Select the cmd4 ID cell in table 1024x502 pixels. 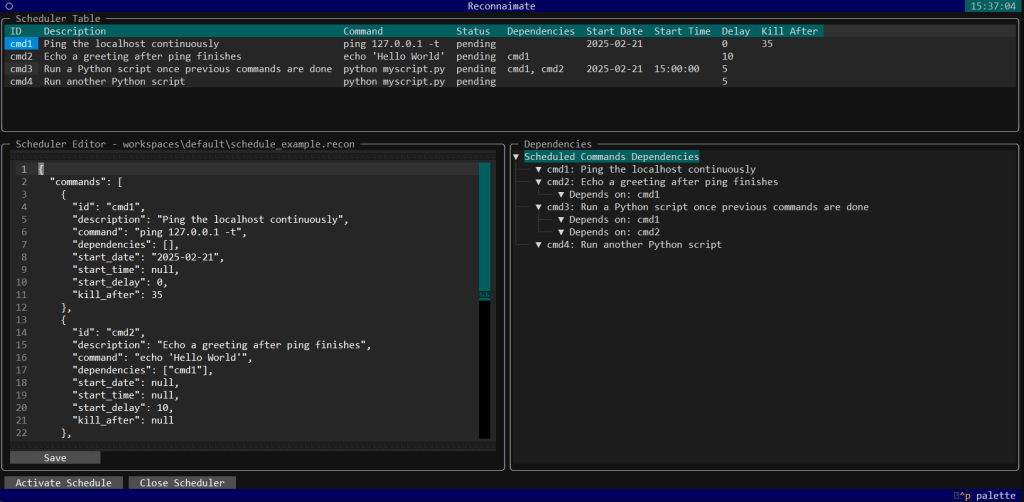click(x=21, y=82)
